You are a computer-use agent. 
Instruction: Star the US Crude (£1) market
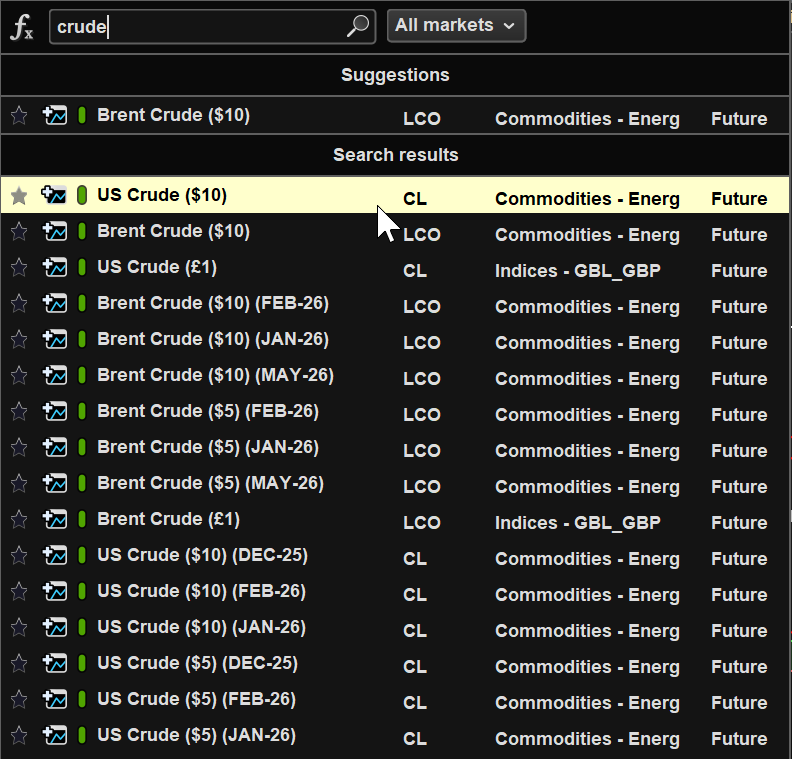19,267
